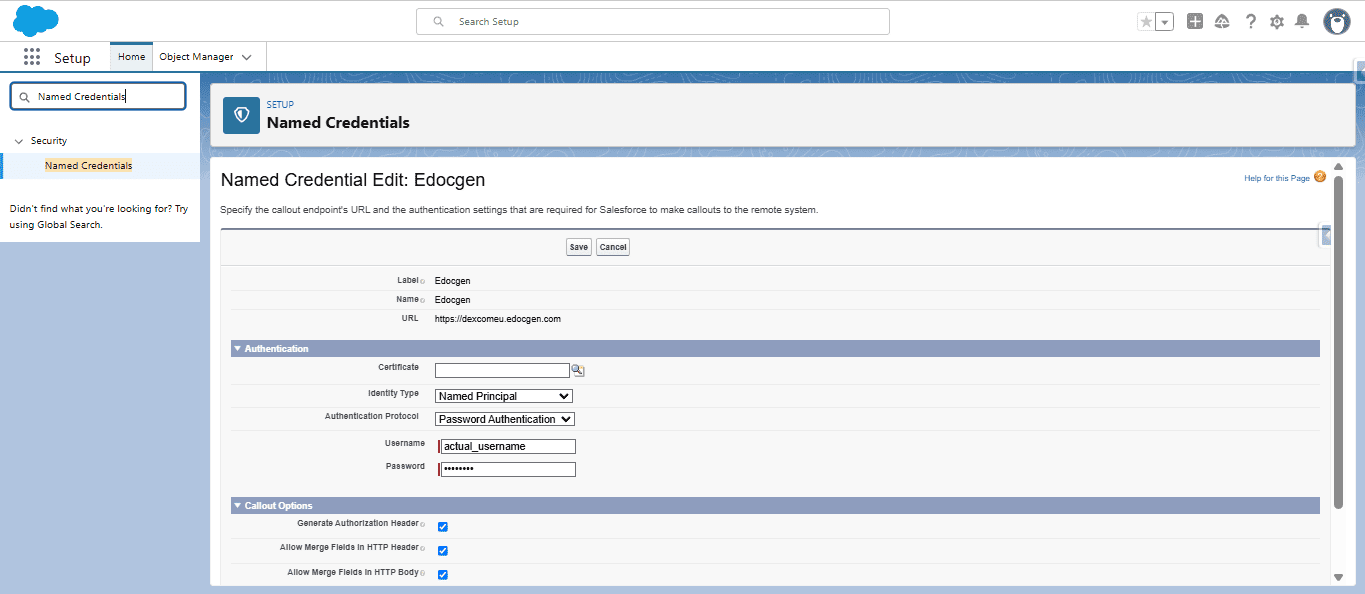
Task: Click Generate Authorization Header help icon
Action: click(x=422, y=524)
